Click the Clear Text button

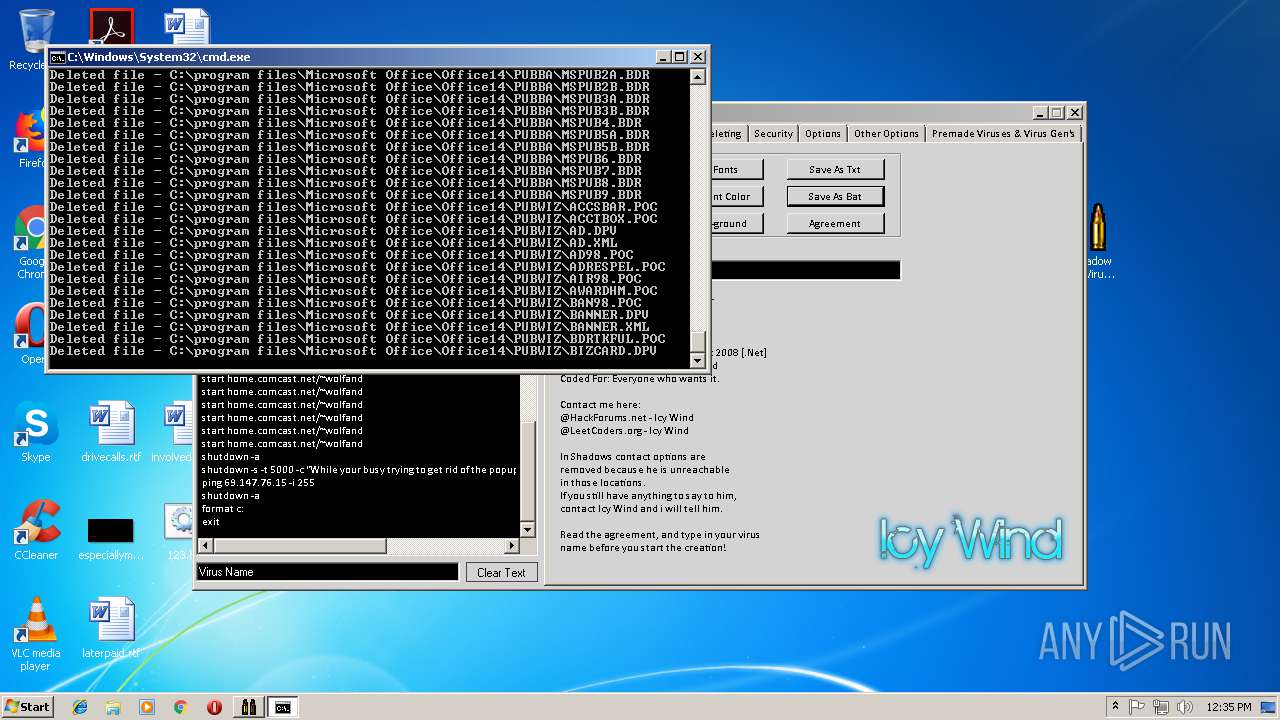click(501, 573)
